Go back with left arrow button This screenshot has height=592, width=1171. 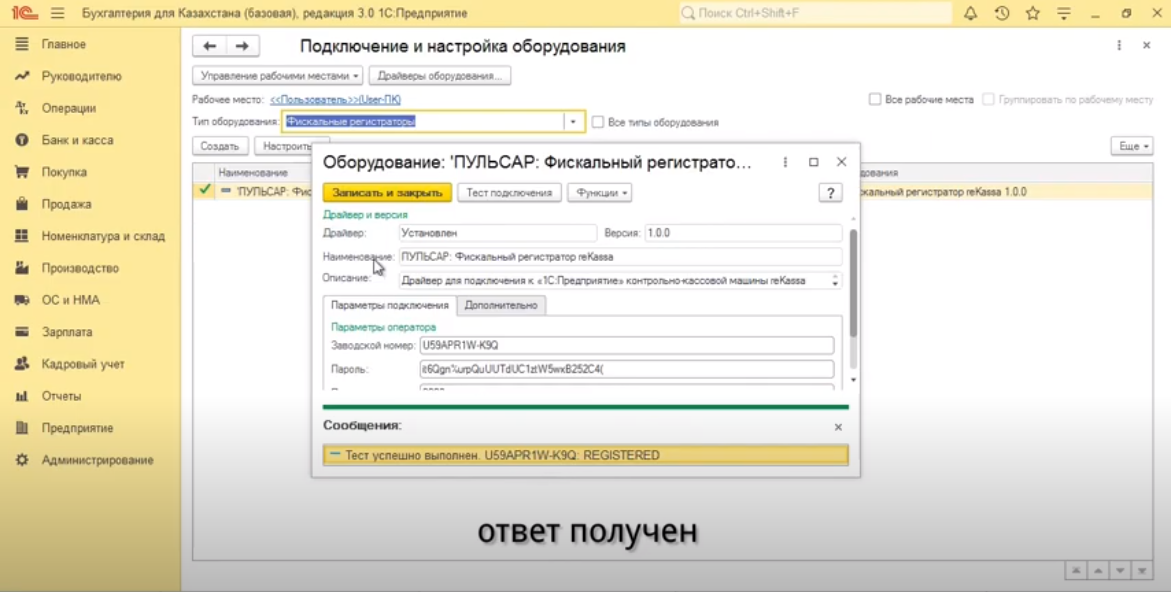pyautogui.click(x=209, y=46)
